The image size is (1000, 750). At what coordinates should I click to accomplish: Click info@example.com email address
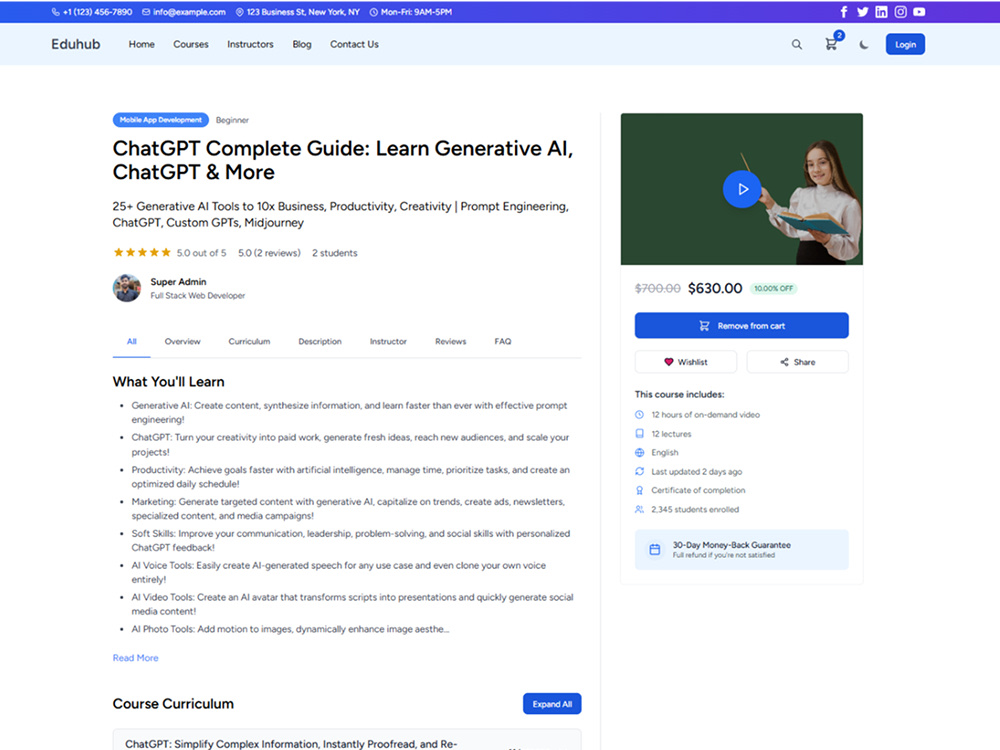click(x=189, y=12)
